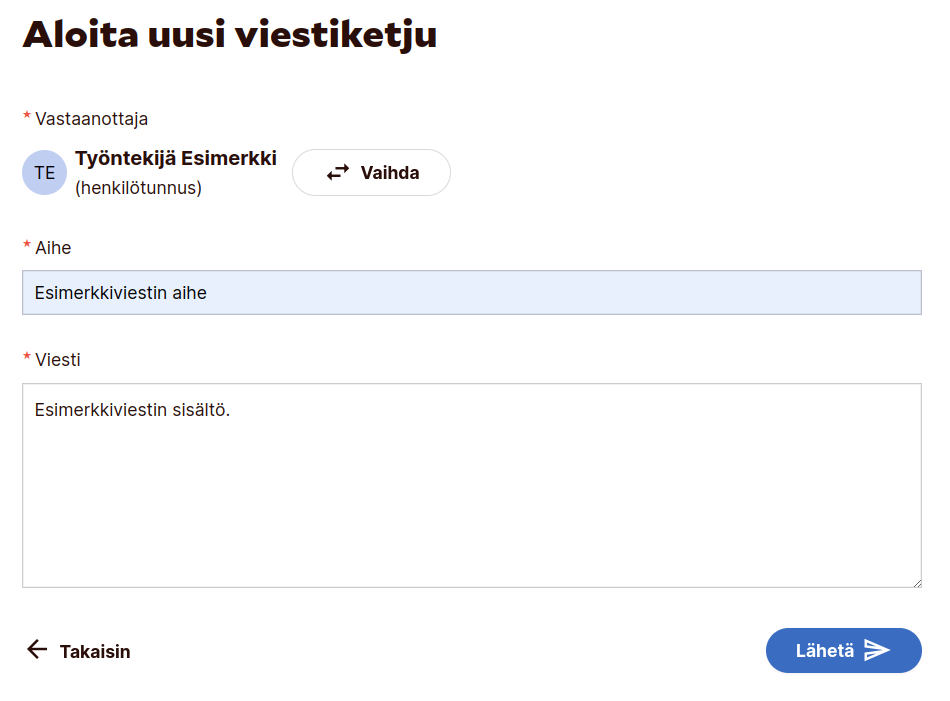Click the red asterisk beside Viesti
The height and width of the screenshot is (701, 950).
point(27,358)
